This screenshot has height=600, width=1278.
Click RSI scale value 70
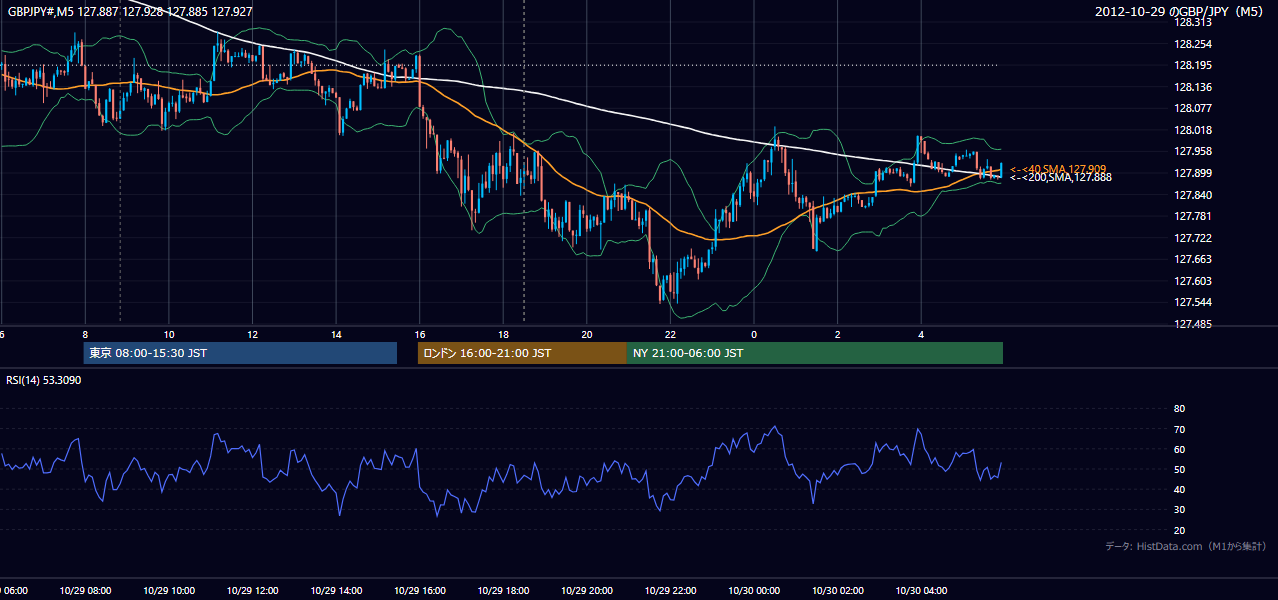point(1179,429)
